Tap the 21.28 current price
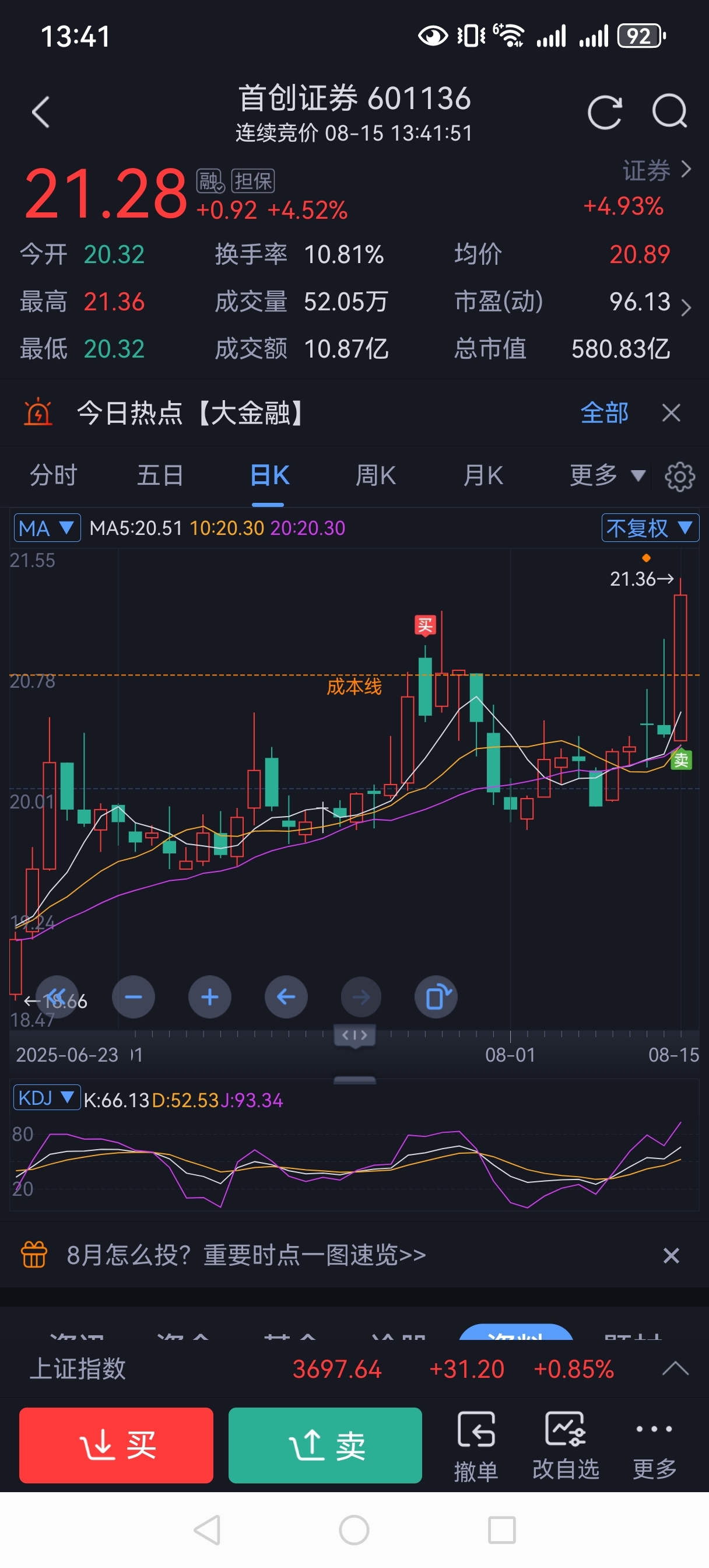The width and height of the screenshot is (709, 1568). click(x=106, y=194)
